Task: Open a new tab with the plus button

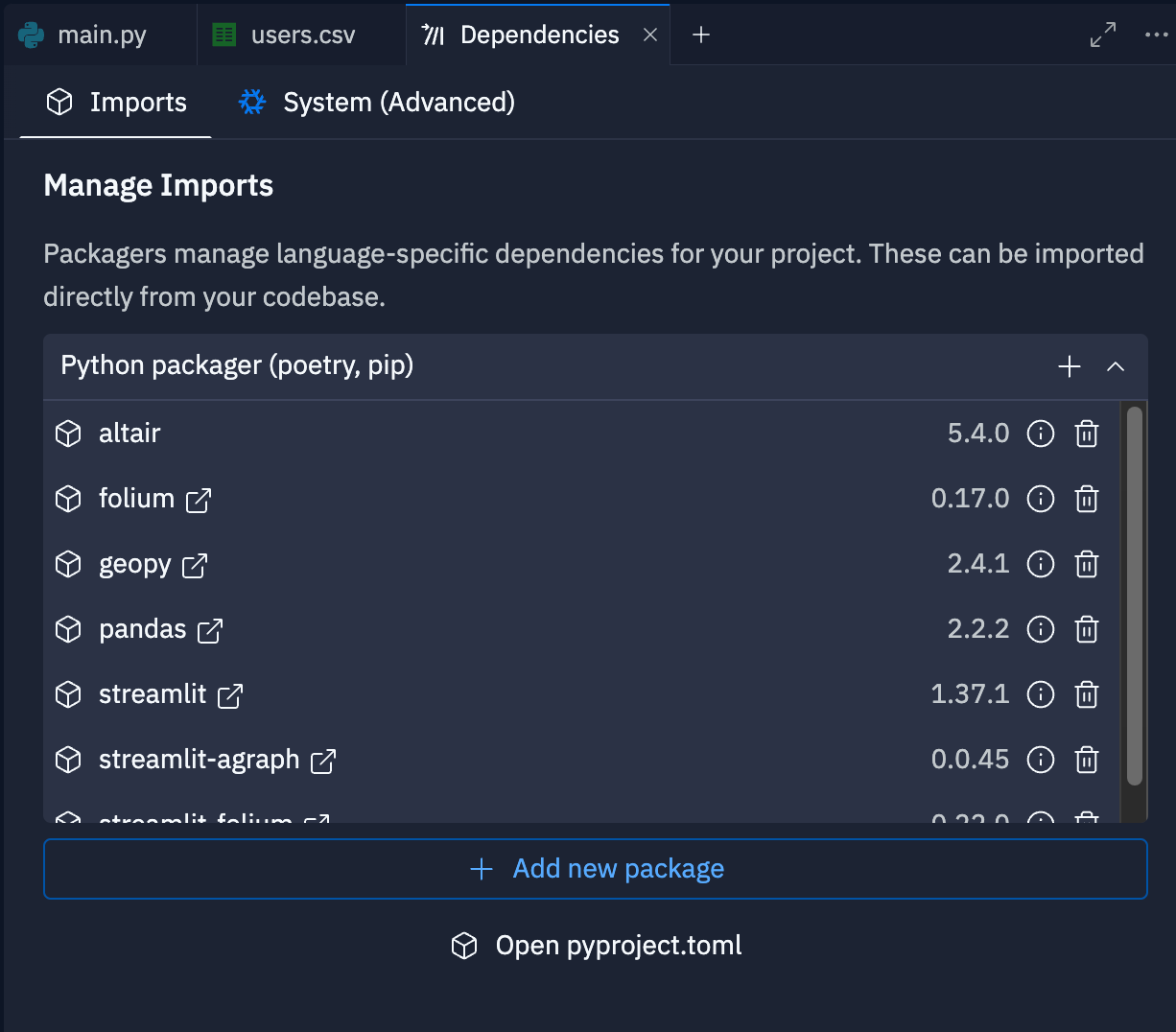Action: pos(700,35)
